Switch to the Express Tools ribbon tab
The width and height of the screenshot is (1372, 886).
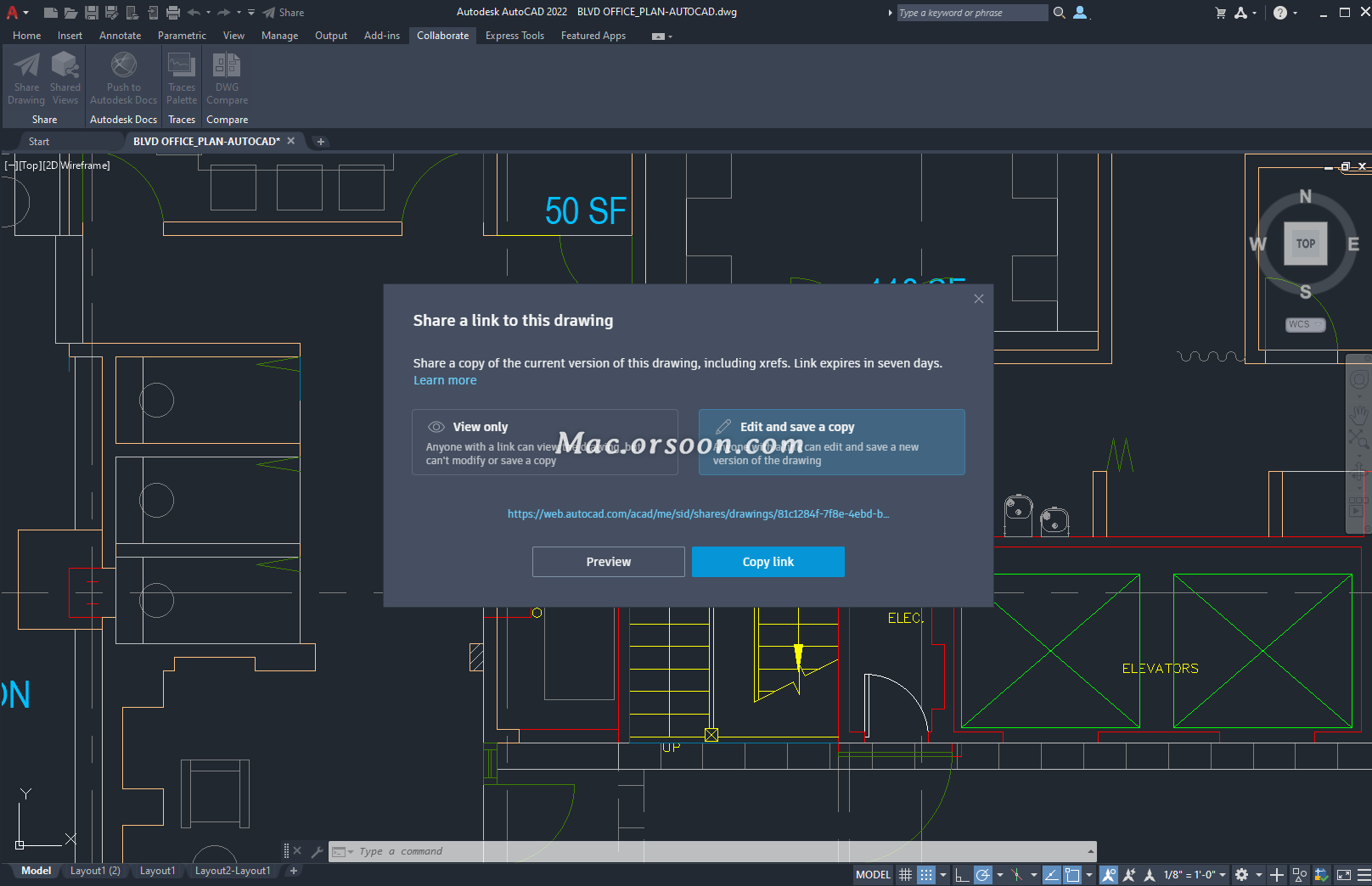click(x=514, y=36)
